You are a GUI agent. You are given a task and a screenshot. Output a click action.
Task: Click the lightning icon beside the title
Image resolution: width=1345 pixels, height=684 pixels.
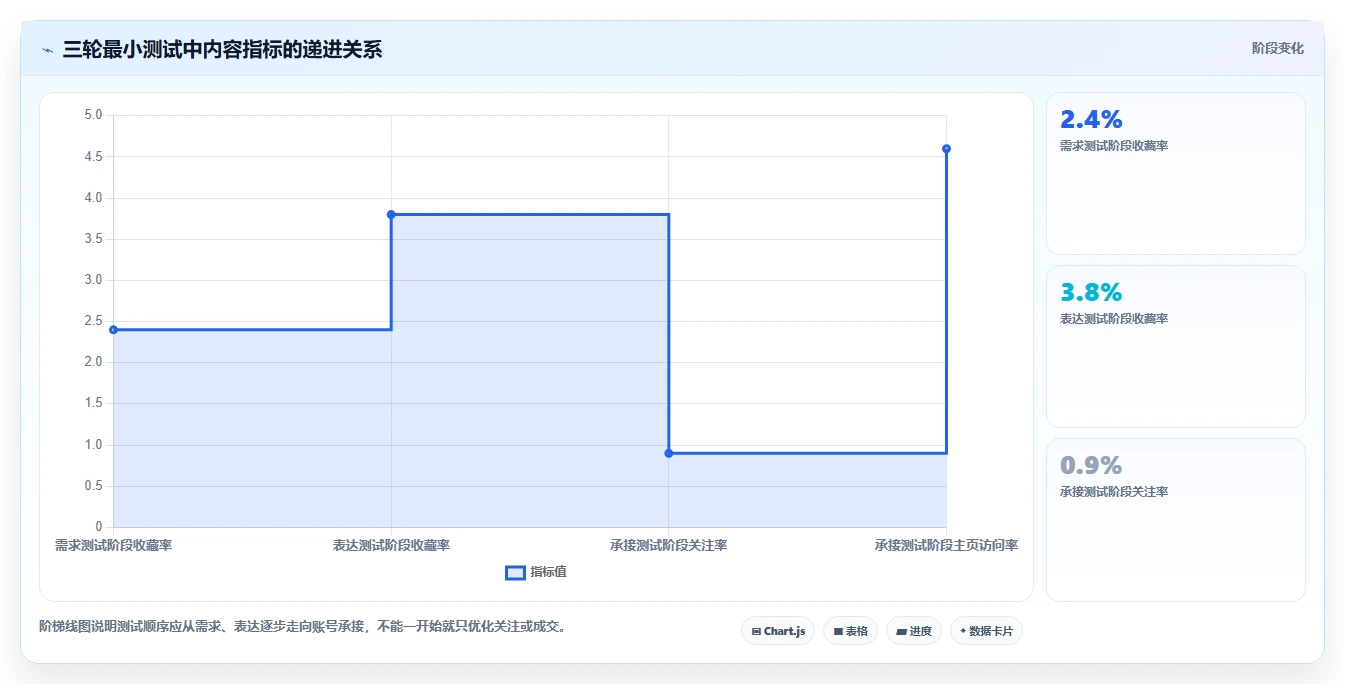(x=47, y=49)
